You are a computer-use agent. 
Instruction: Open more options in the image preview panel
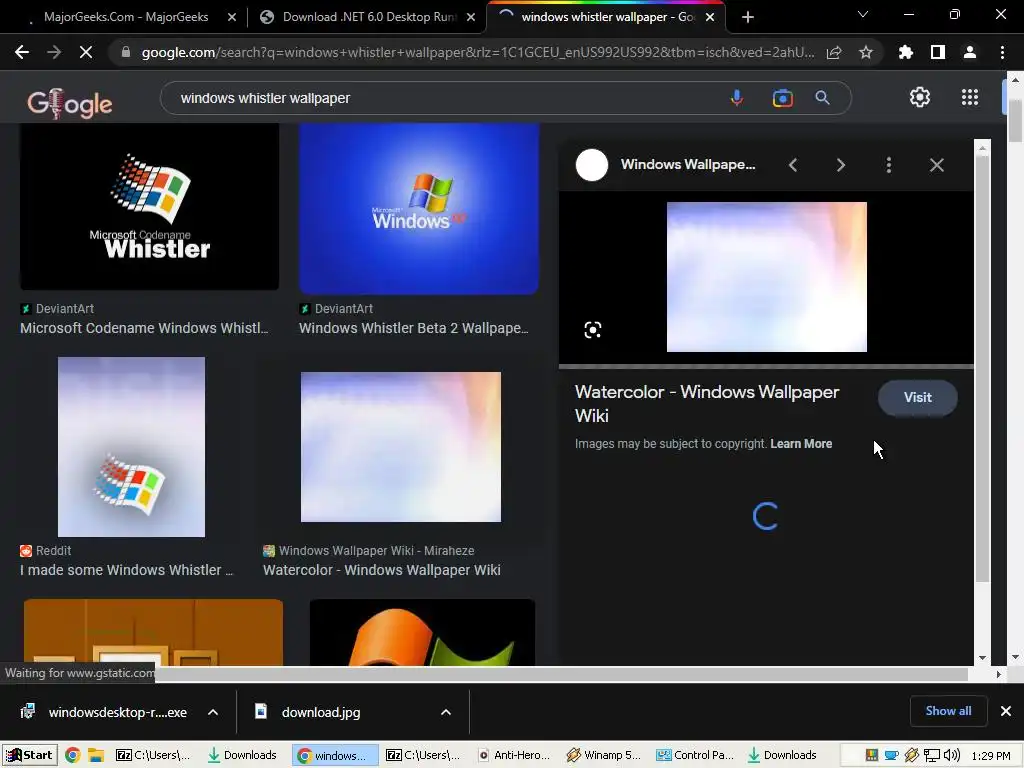pos(889,165)
